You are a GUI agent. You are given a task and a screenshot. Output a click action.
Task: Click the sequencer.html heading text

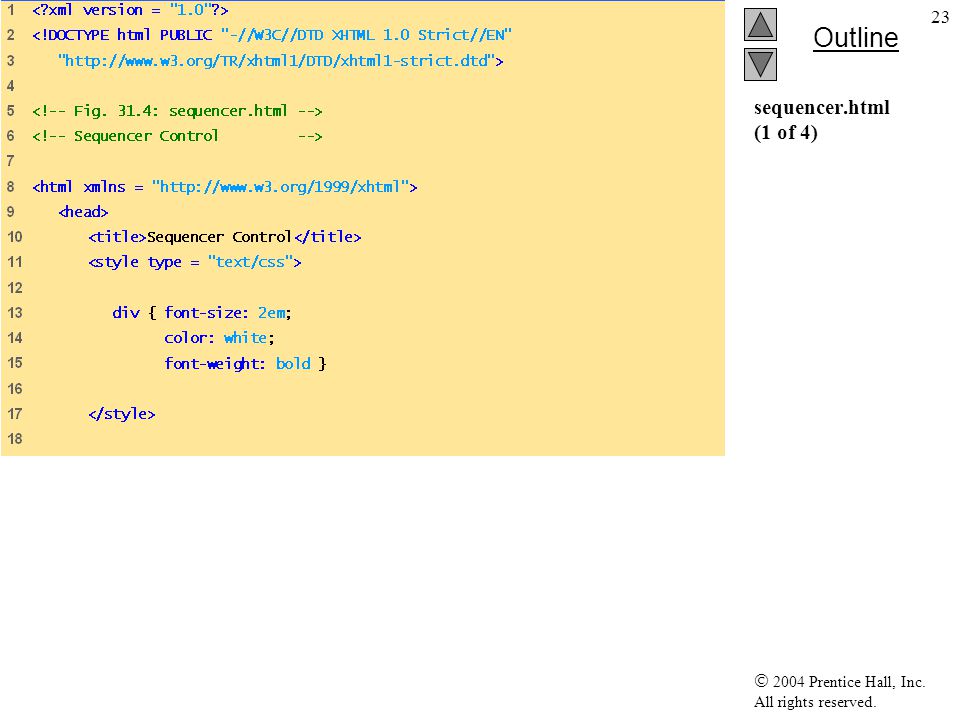point(822,108)
